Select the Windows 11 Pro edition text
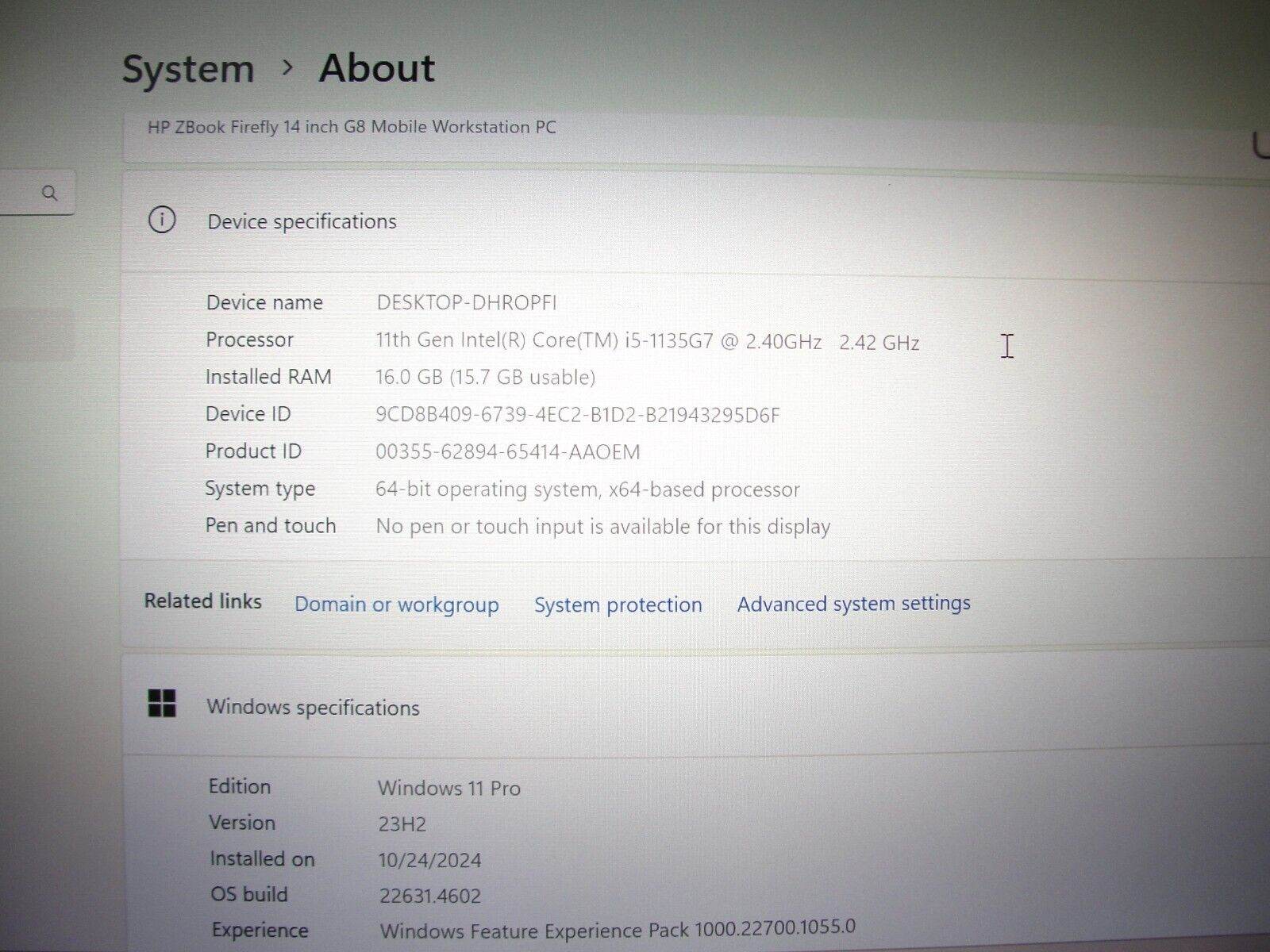Viewport: 1270px width, 952px height. tap(448, 788)
